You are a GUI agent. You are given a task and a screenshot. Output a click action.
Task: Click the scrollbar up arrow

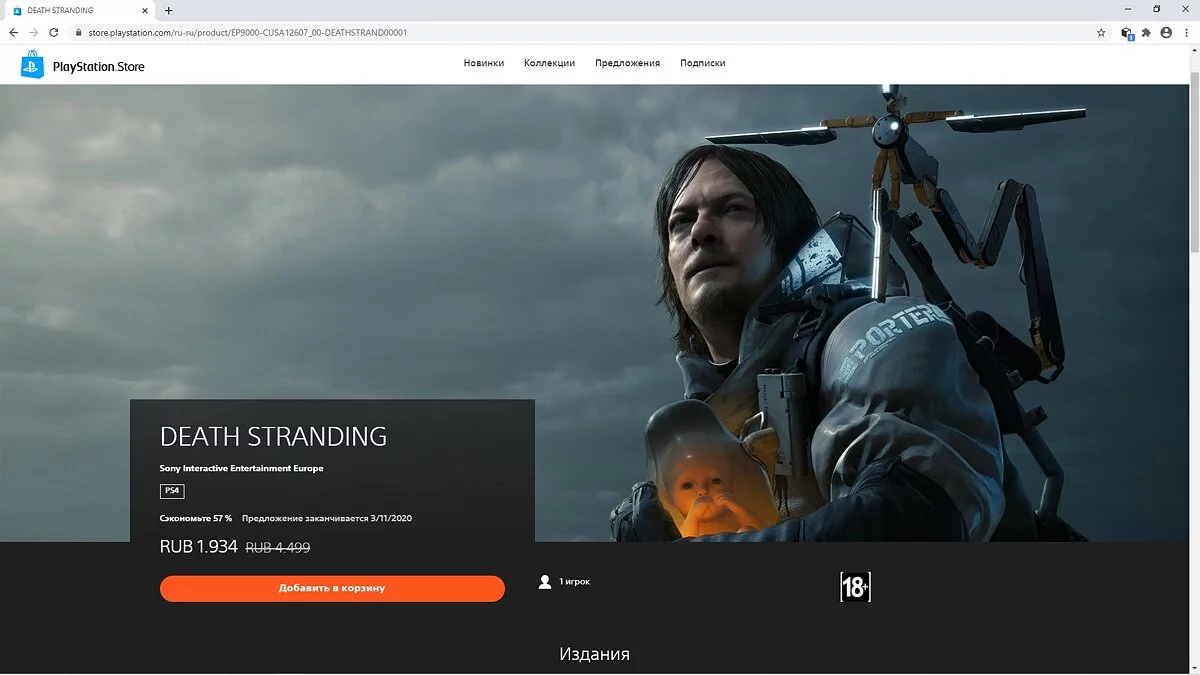[x=1193, y=50]
